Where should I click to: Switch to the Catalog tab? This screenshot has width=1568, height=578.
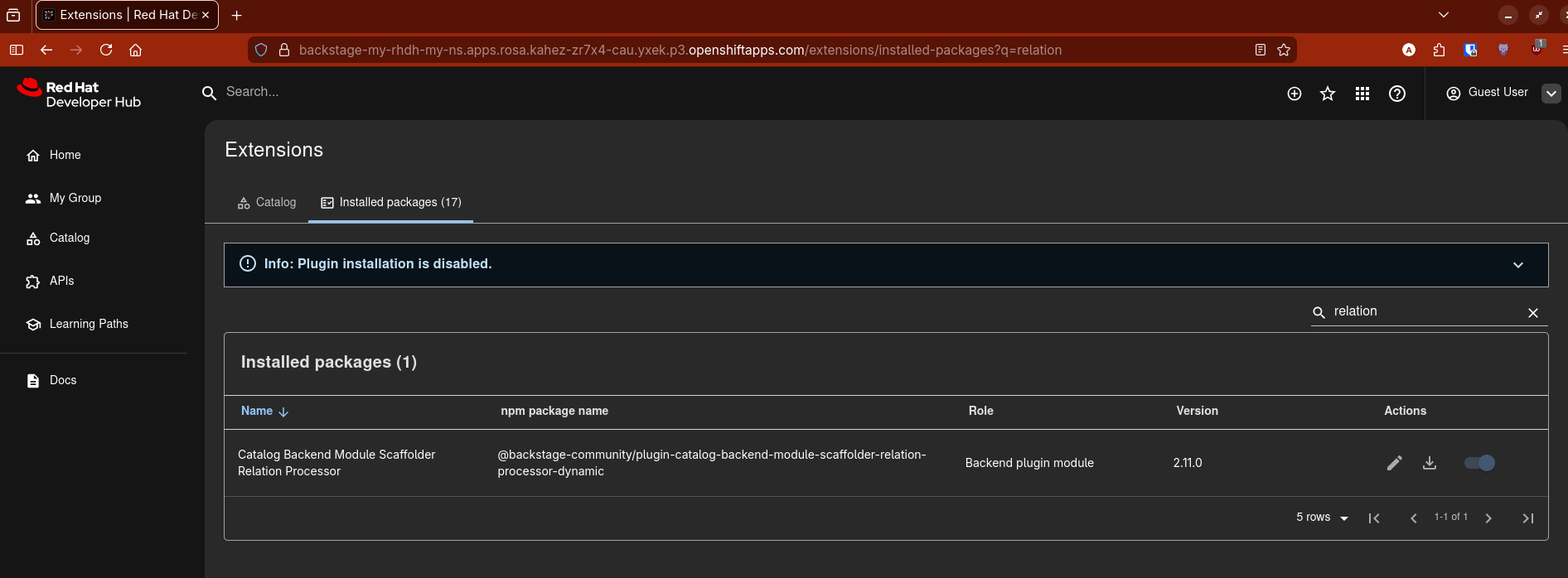pos(267,202)
